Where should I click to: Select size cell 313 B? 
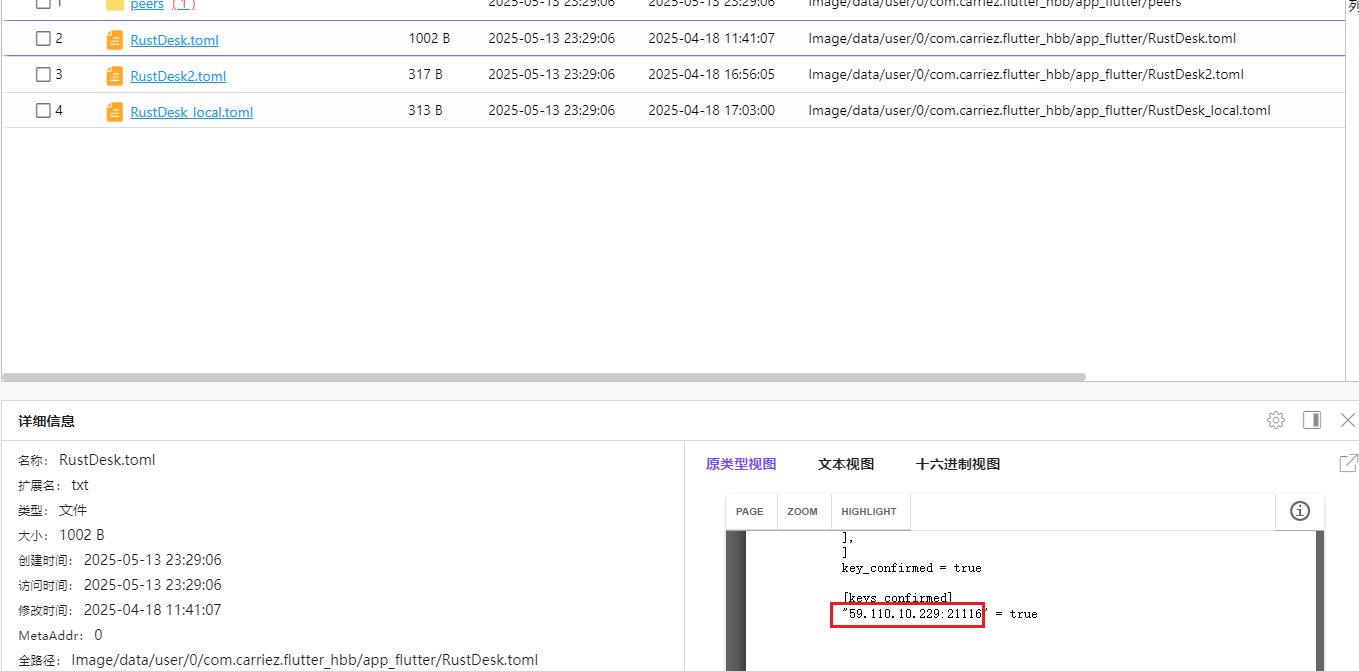(425, 111)
